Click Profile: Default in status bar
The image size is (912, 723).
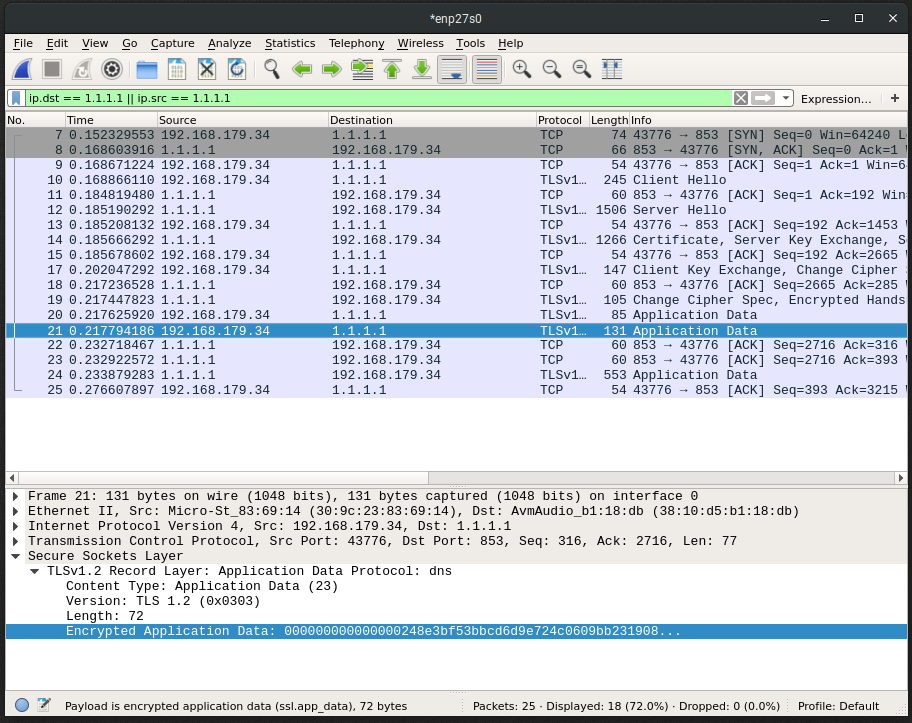pyautogui.click(x=838, y=706)
